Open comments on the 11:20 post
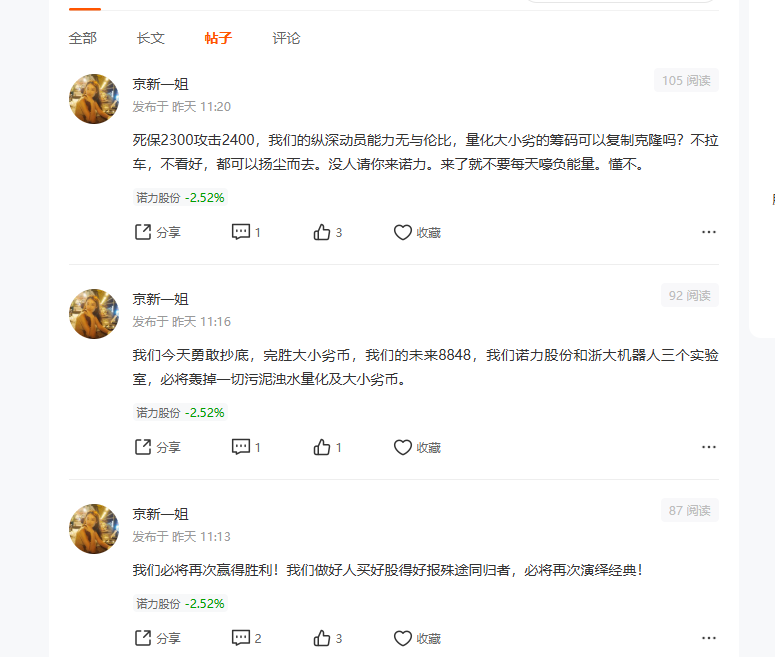The image size is (775, 657). point(246,232)
